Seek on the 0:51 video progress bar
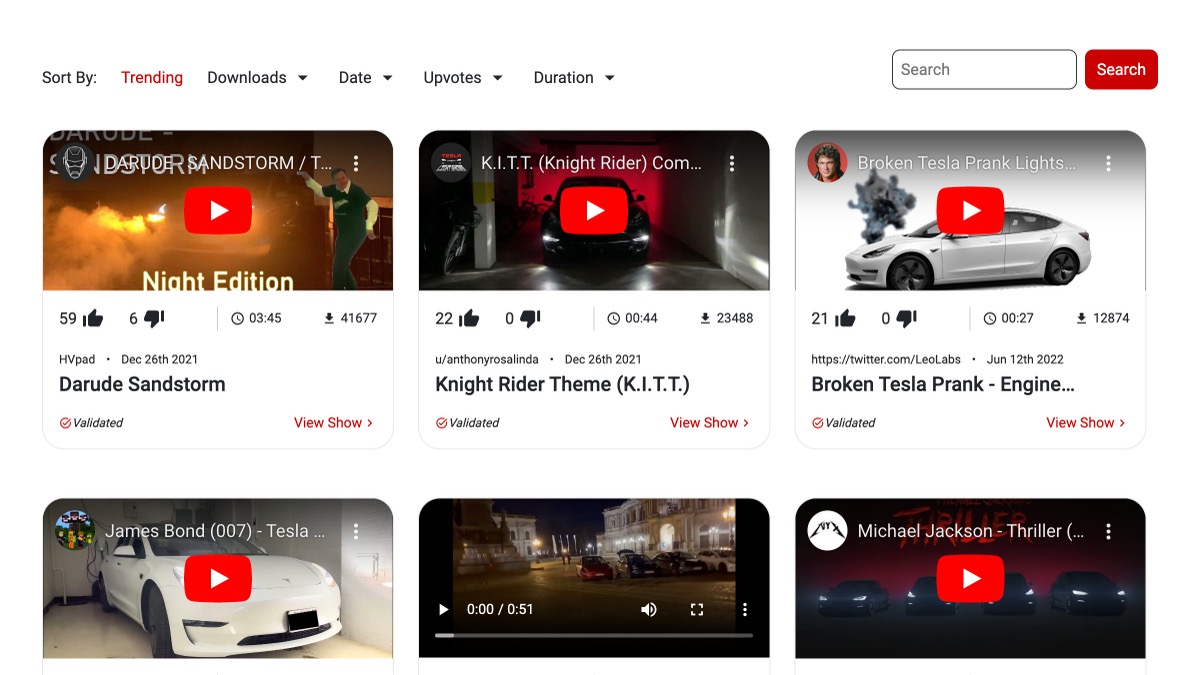Image resolution: width=1200 pixels, height=675 pixels. pyautogui.click(x=594, y=635)
